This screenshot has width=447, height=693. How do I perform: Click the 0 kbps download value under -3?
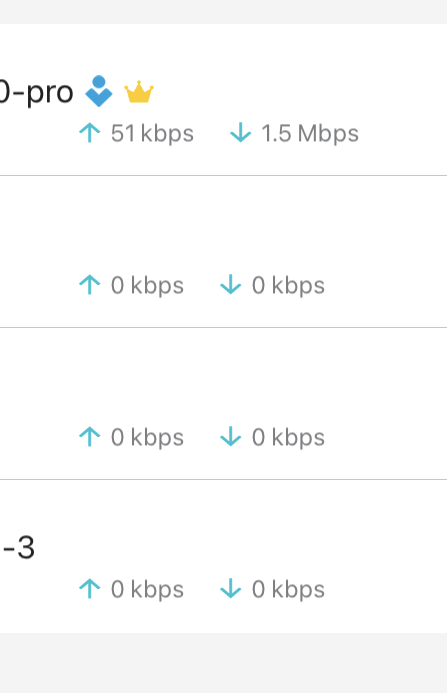[x=288, y=590]
